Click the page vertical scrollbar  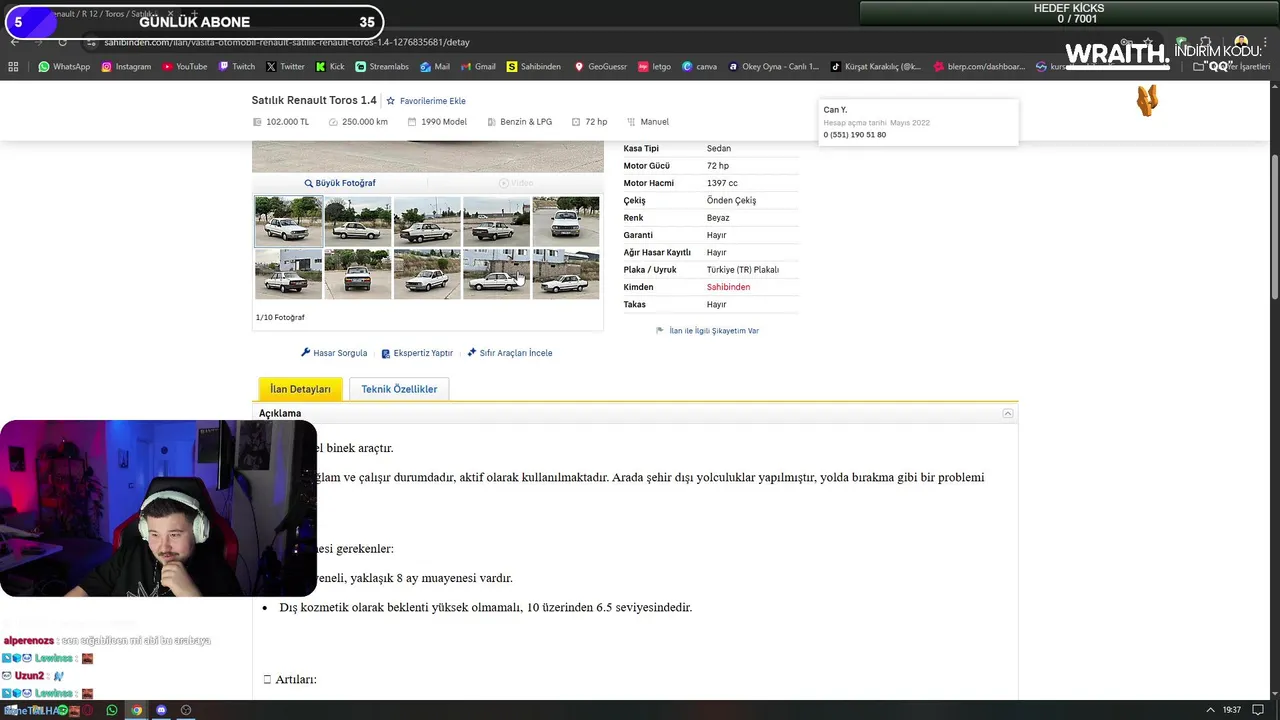pyautogui.click(x=1274, y=226)
